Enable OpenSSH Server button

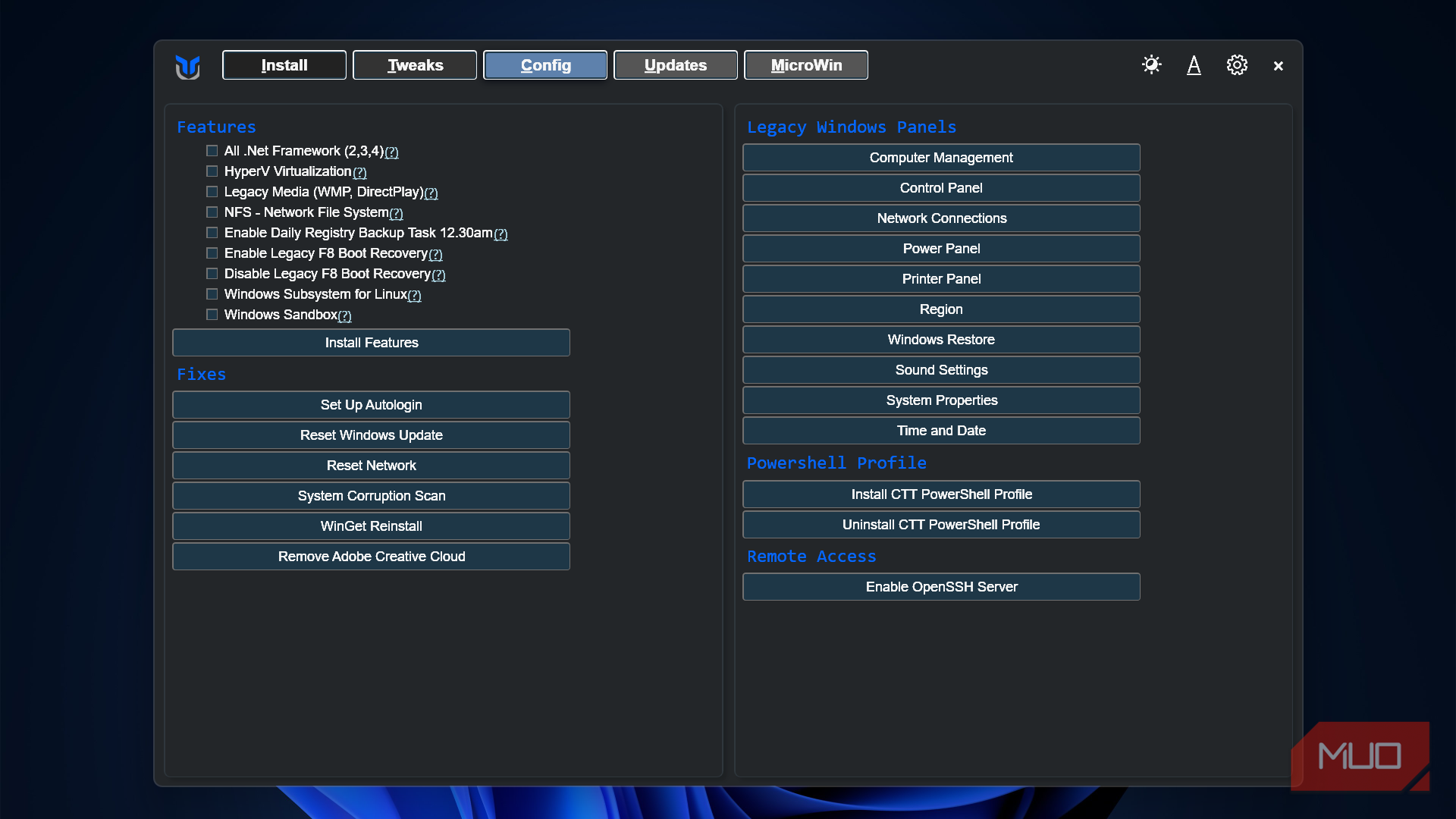(941, 587)
